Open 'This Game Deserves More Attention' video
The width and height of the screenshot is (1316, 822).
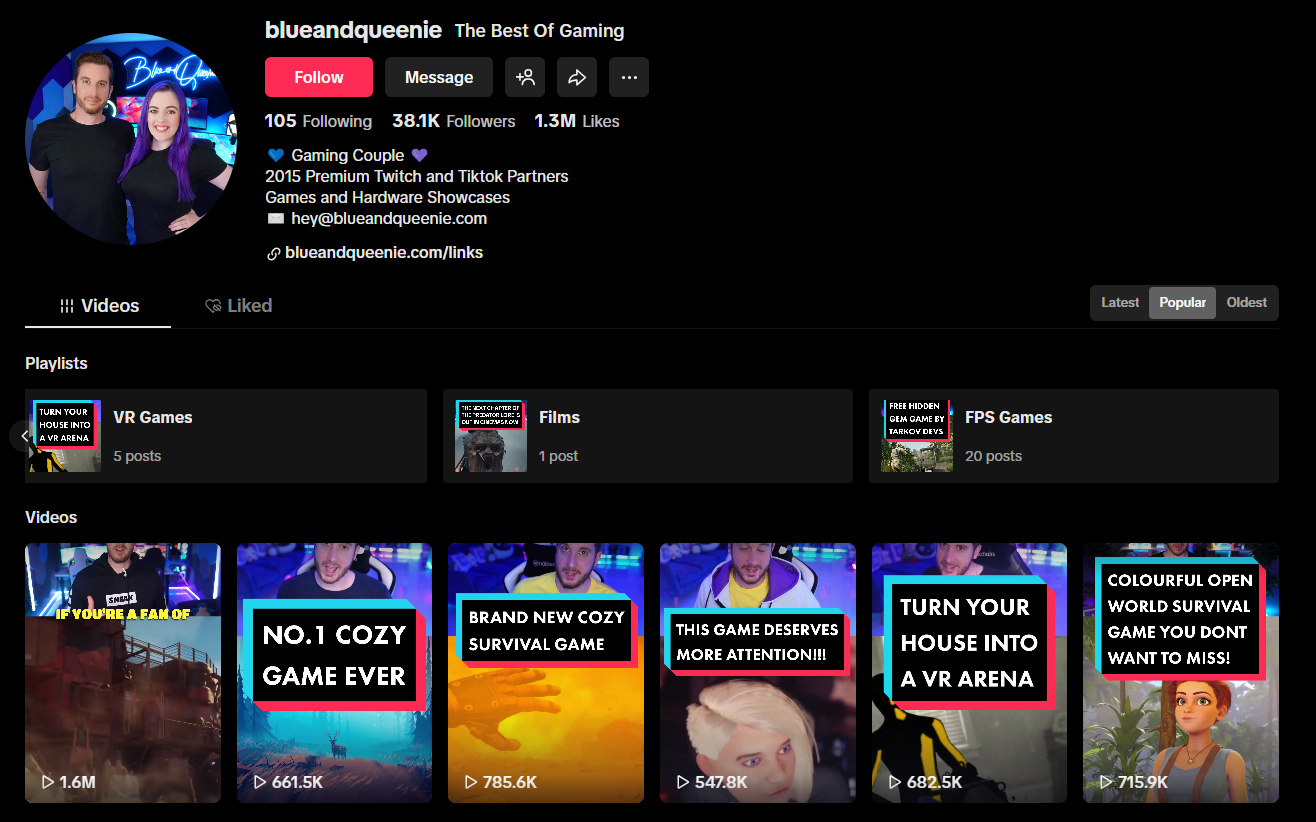pyautogui.click(x=758, y=673)
